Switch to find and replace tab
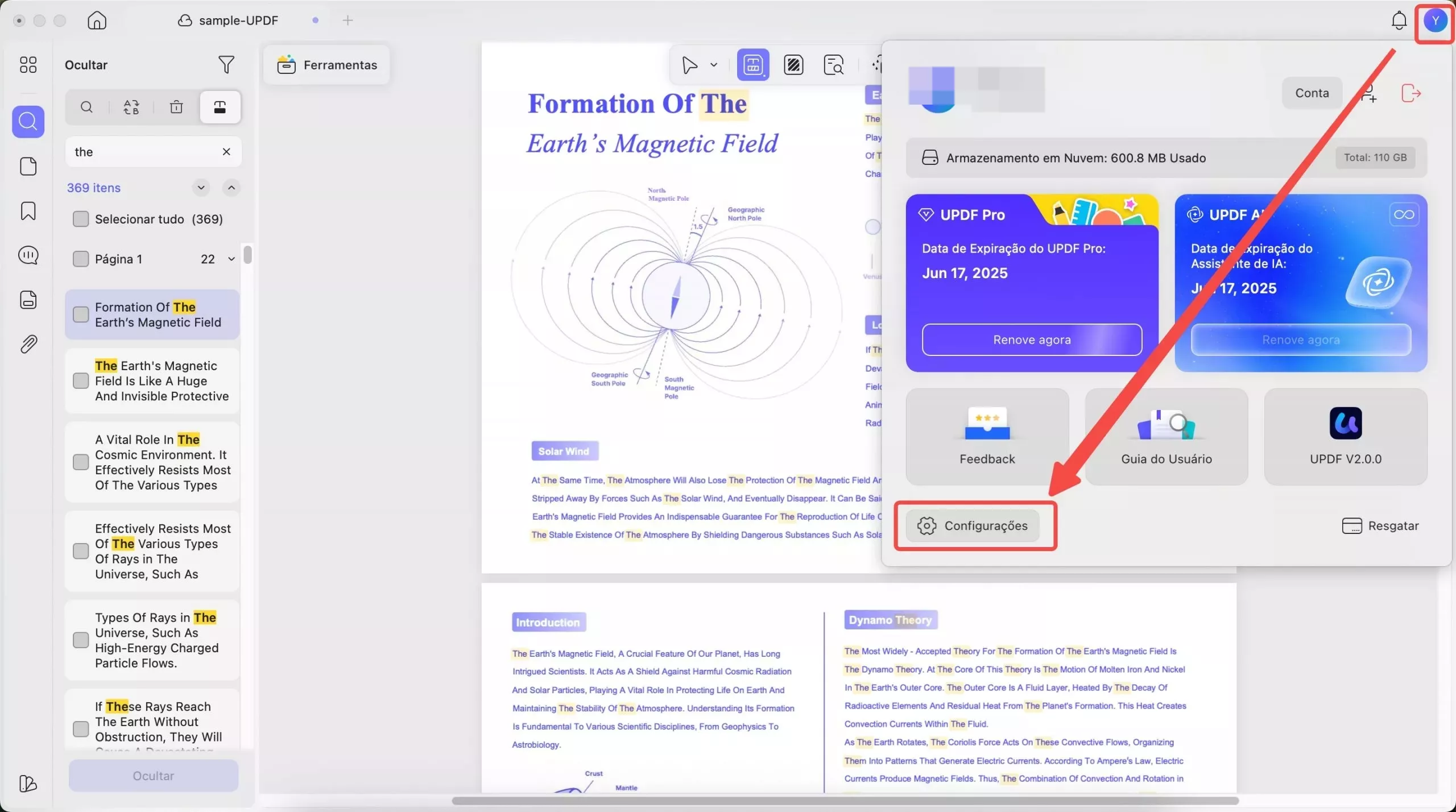Image resolution: width=1456 pixels, height=812 pixels. tap(131, 107)
